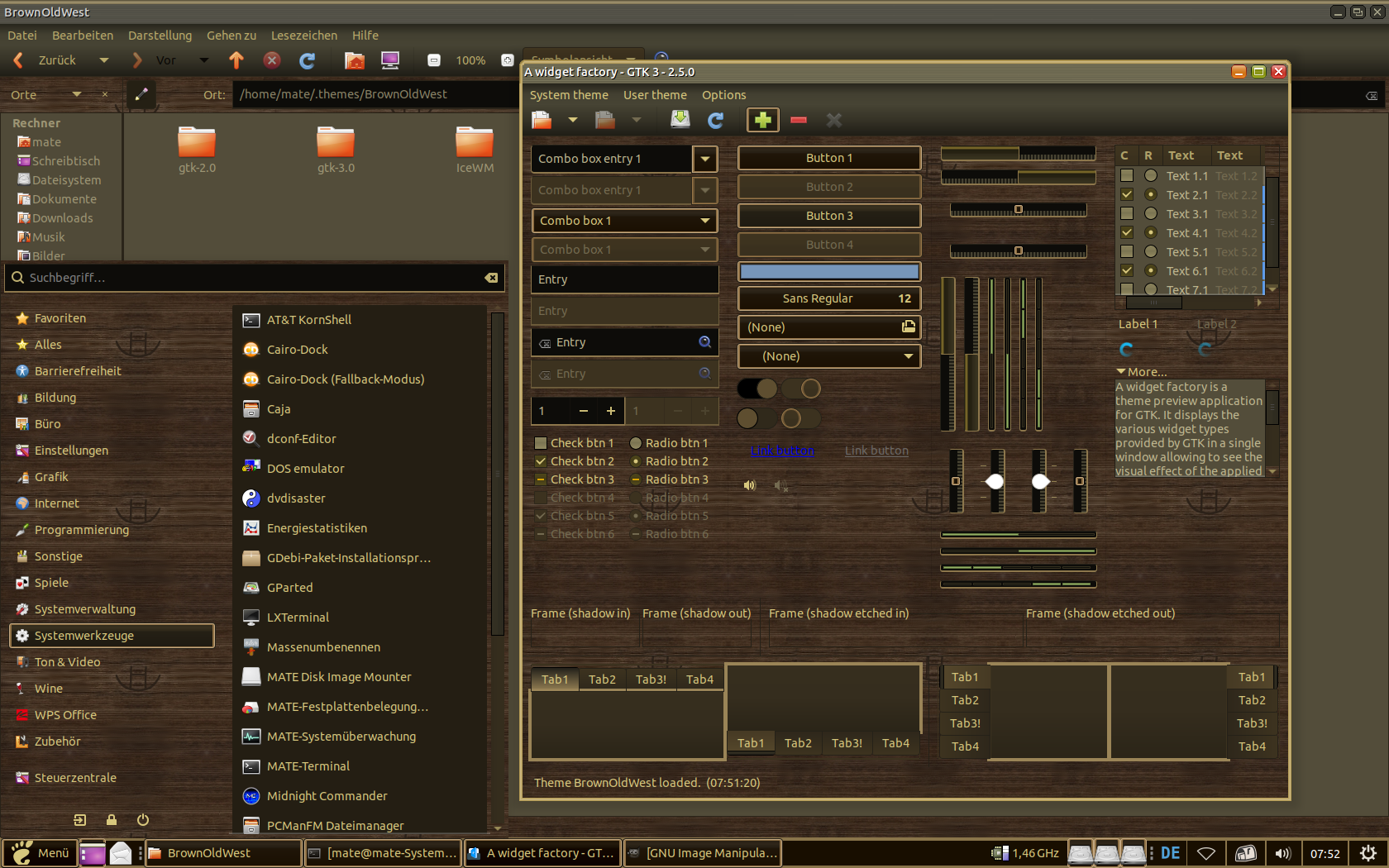
Task: Click Button 1
Action: [829, 158]
